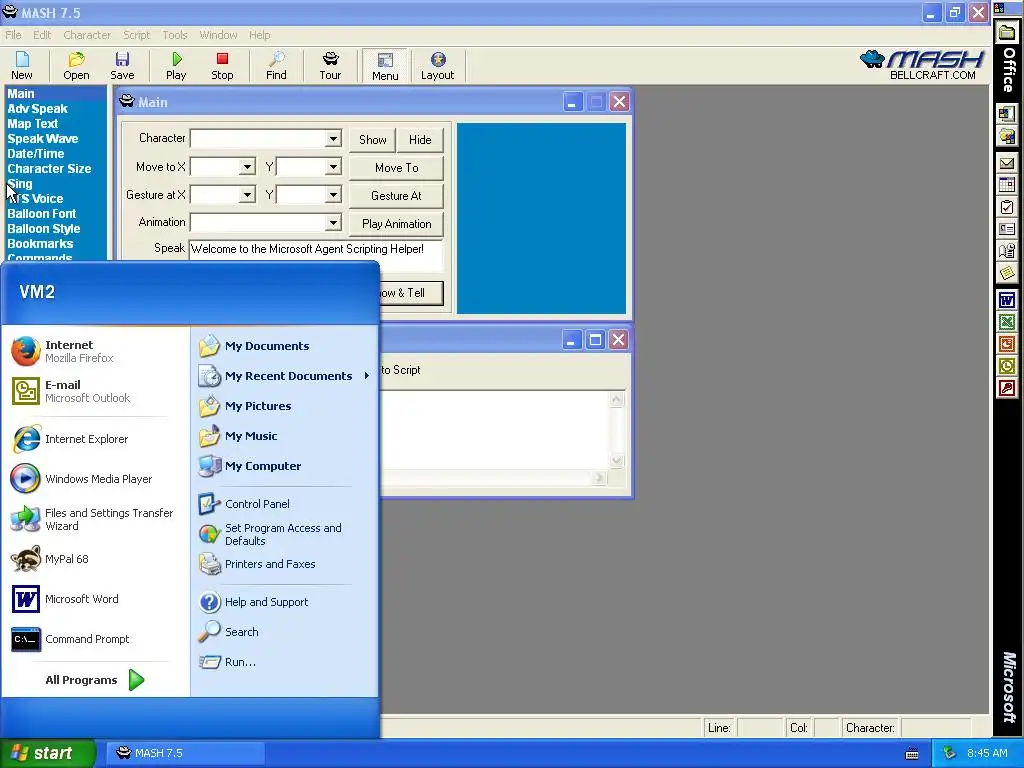1024x768 pixels.
Task: Expand the Gesture at X dropdown
Action: point(247,195)
